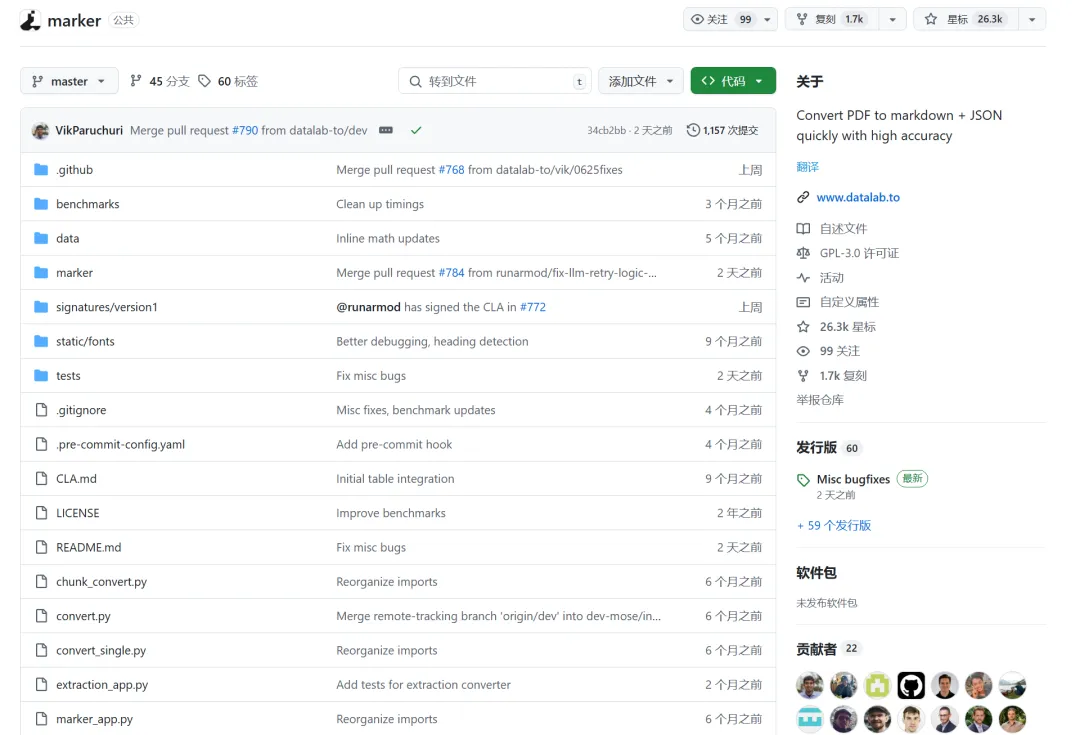
Task: Open the 发行版 releases heading
Action: point(816,448)
